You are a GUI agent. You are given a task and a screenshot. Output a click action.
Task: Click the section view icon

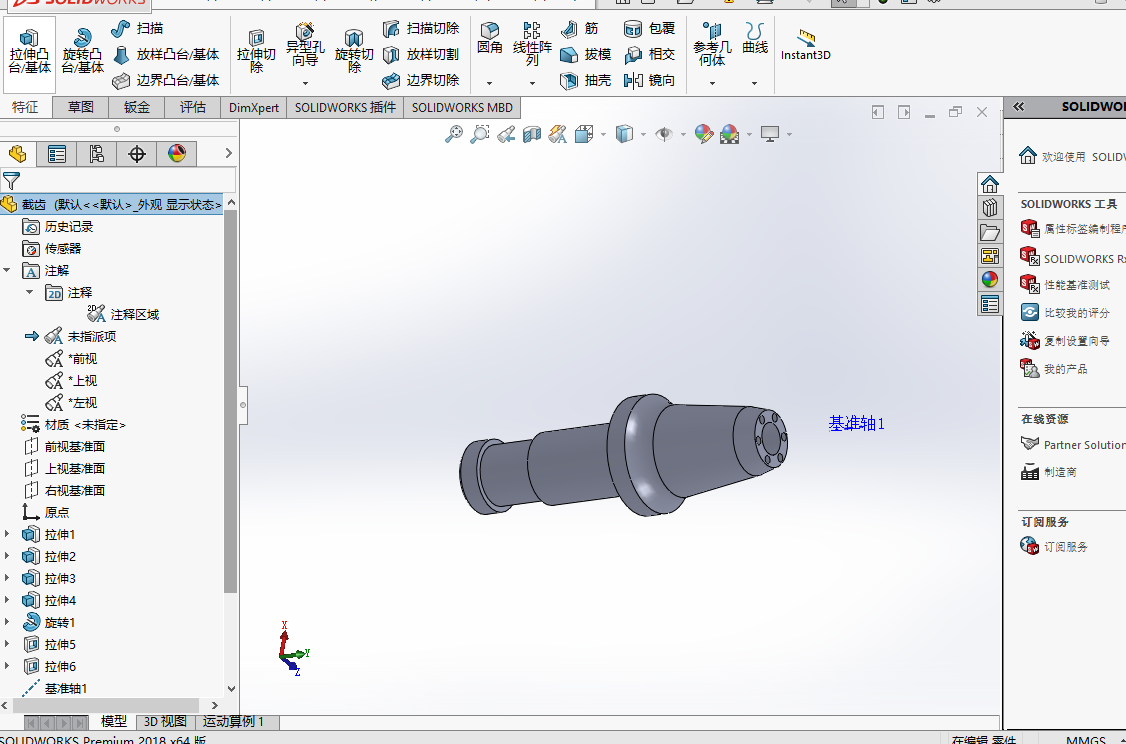pyautogui.click(x=531, y=134)
